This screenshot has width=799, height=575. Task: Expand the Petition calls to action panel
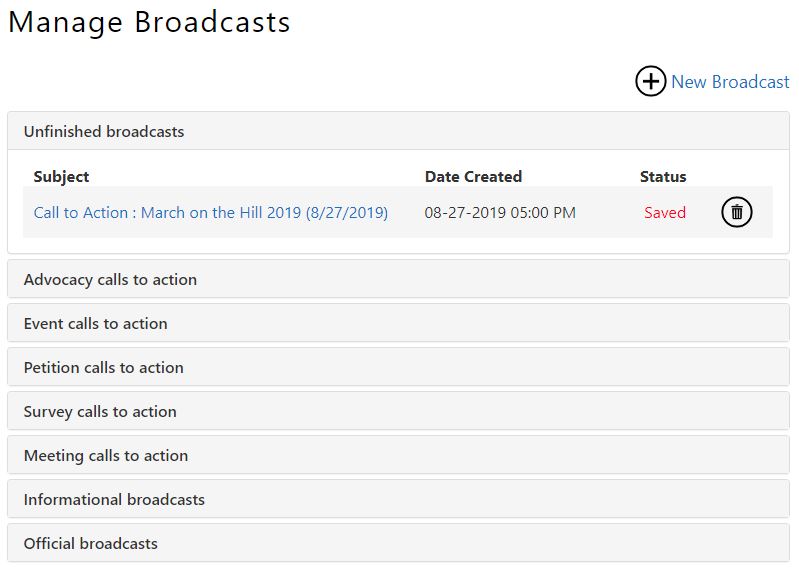pos(104,368)
